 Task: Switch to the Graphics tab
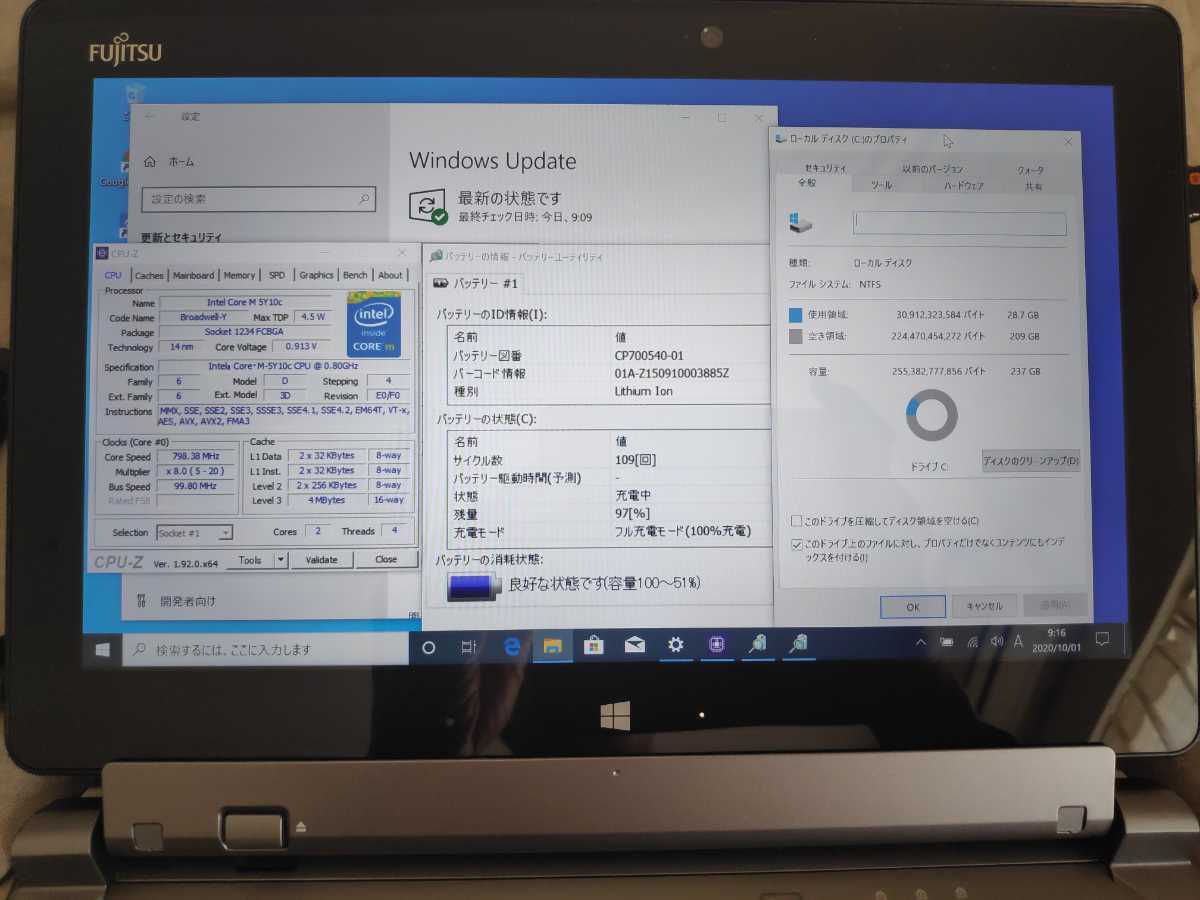click(316, 275)
